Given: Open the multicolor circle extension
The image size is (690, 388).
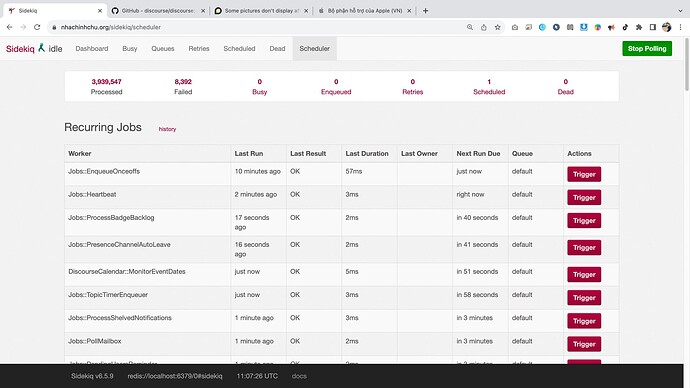Looking at the screenshot, I should 598,27.
